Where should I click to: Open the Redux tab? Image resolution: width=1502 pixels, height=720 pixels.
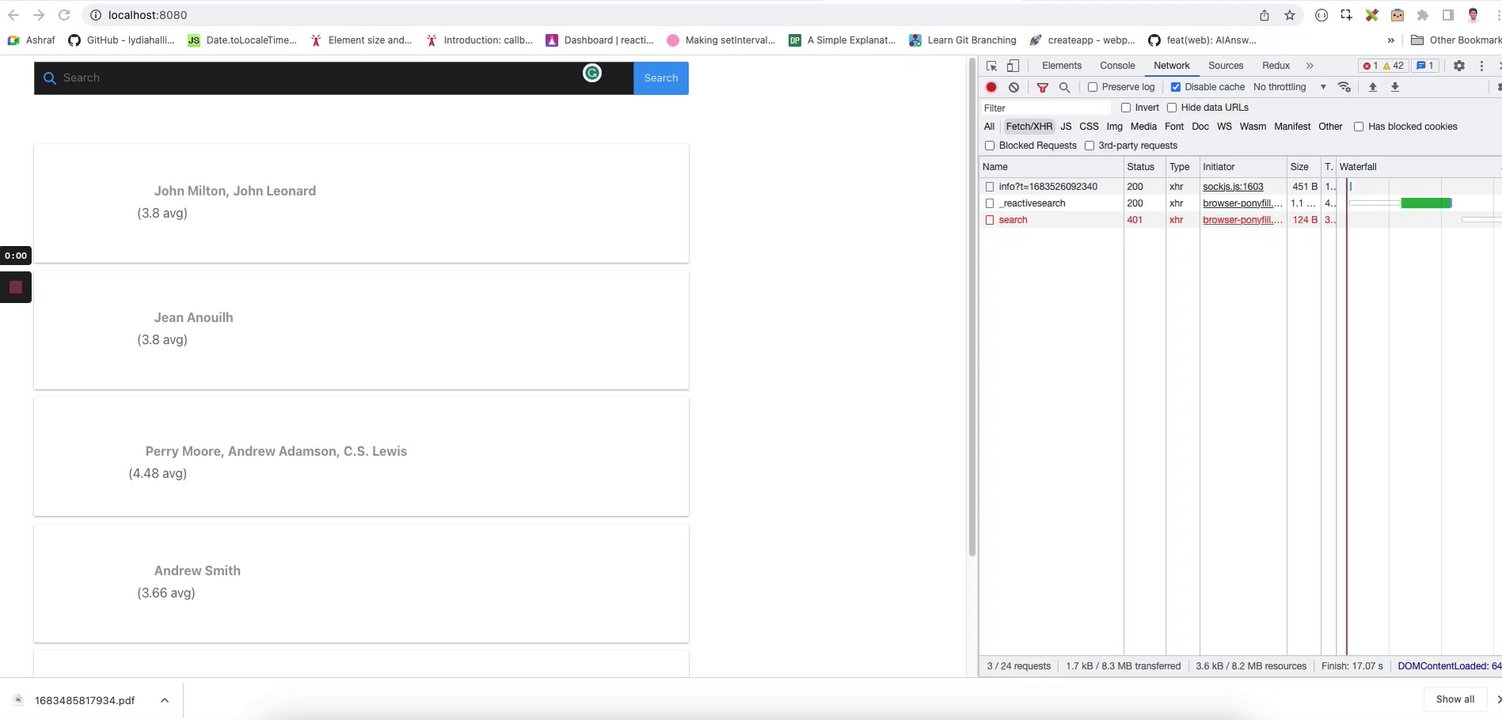pos(1276,66)
